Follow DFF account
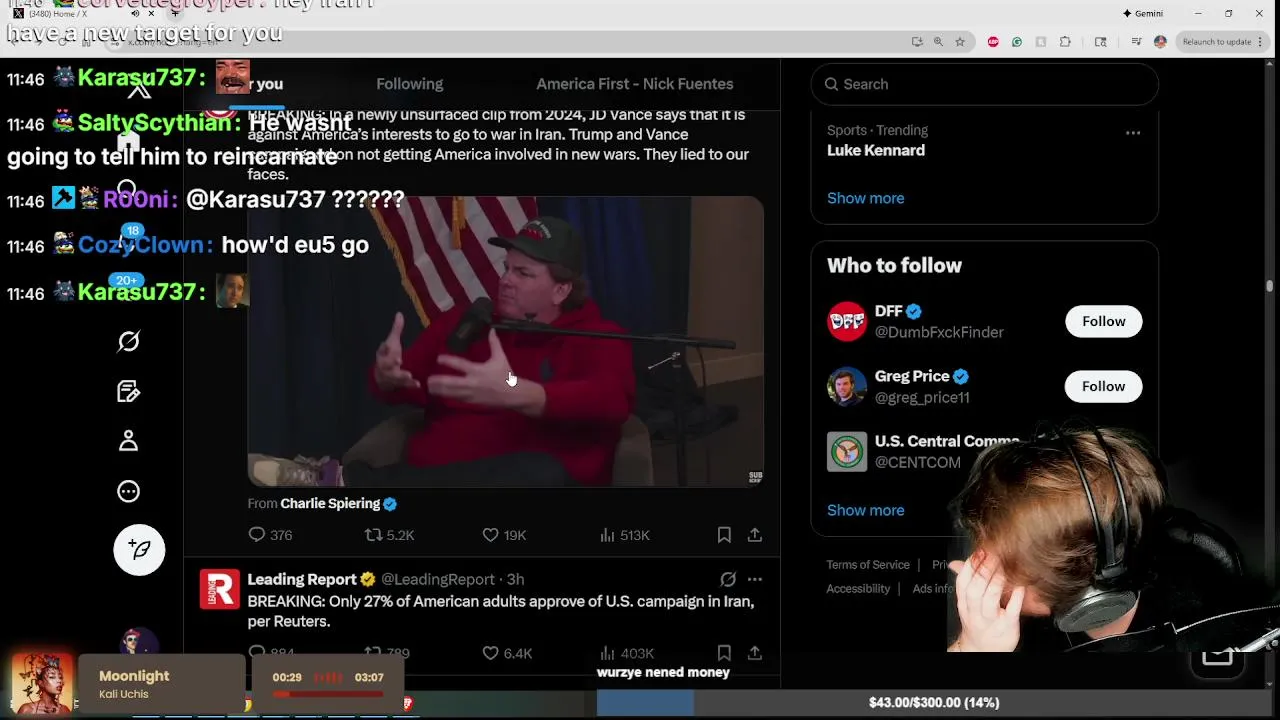This screenshot has width=1280, height=720. pos(1103,321)
